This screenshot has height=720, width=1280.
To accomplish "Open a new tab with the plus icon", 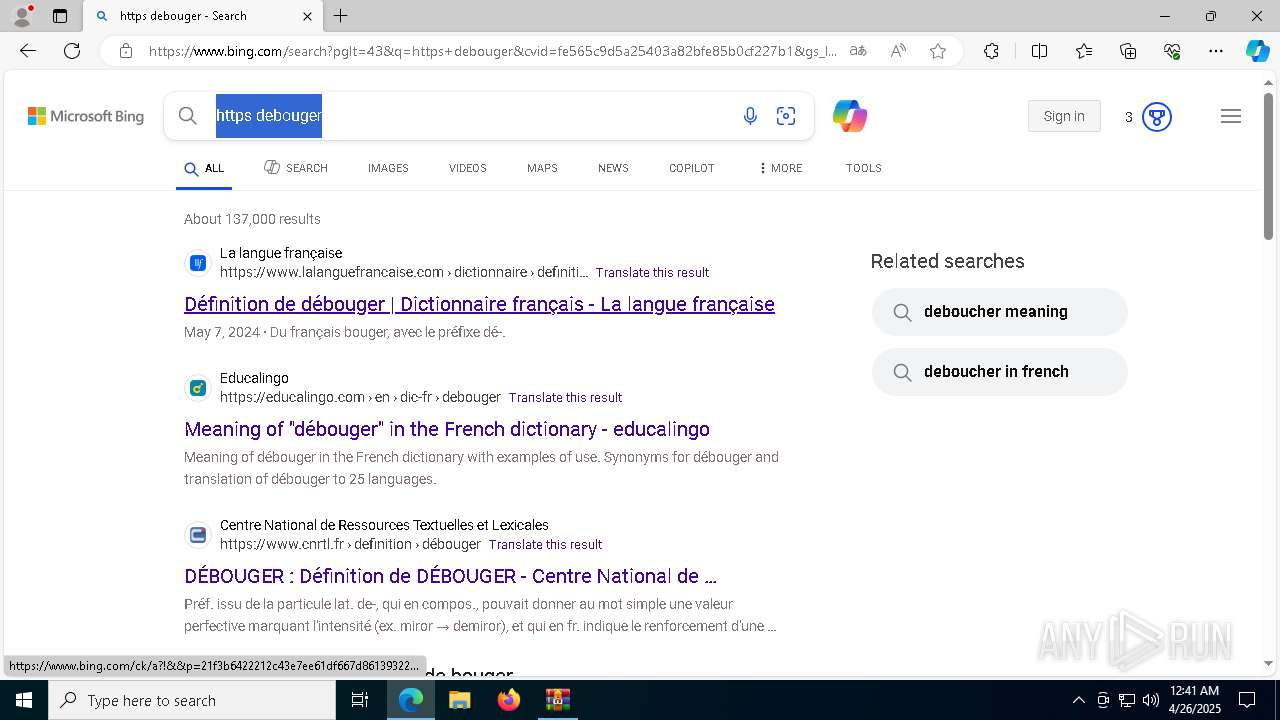I will [341, 16].
